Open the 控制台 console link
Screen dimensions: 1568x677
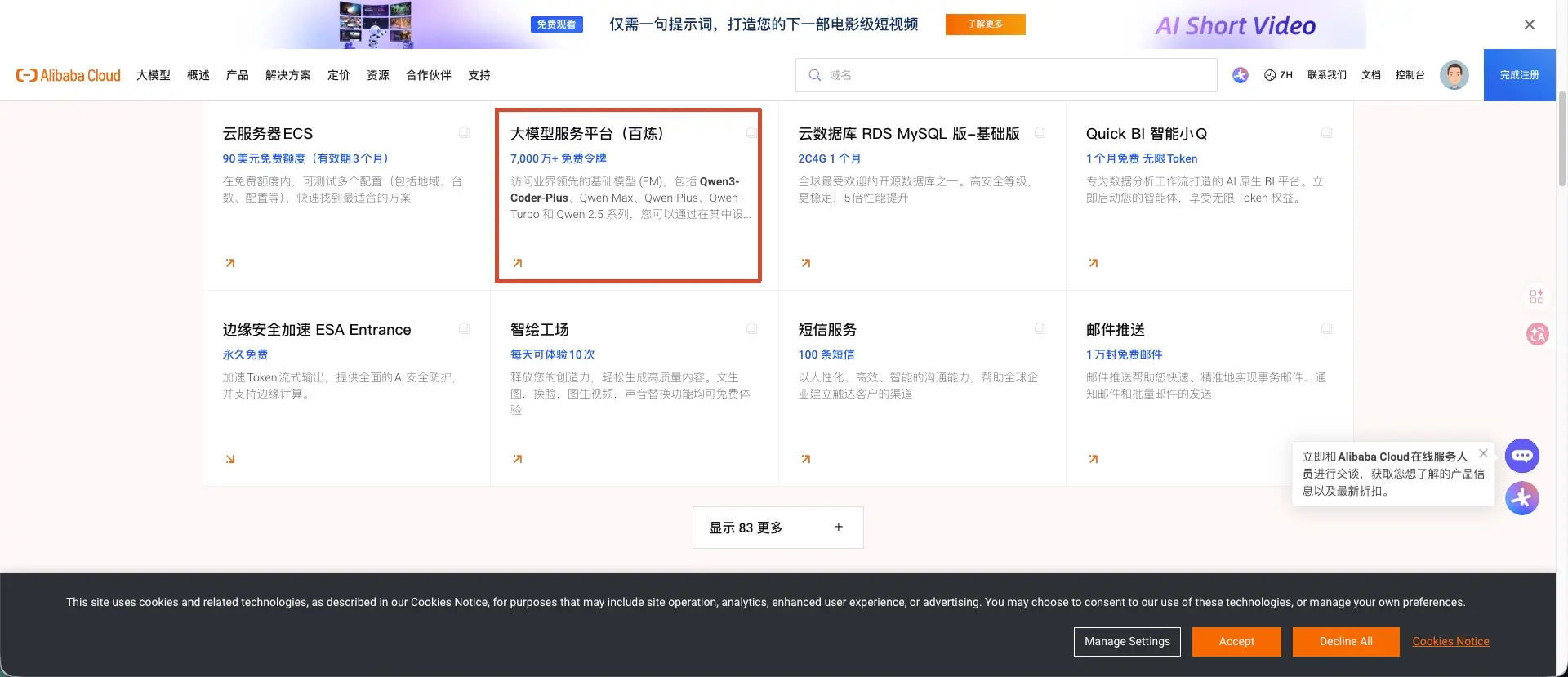tap(1410, 75)
